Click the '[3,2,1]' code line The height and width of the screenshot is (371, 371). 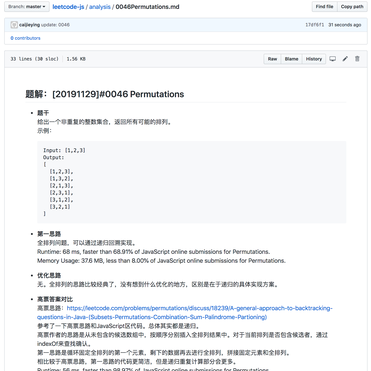tap(60, 207)
